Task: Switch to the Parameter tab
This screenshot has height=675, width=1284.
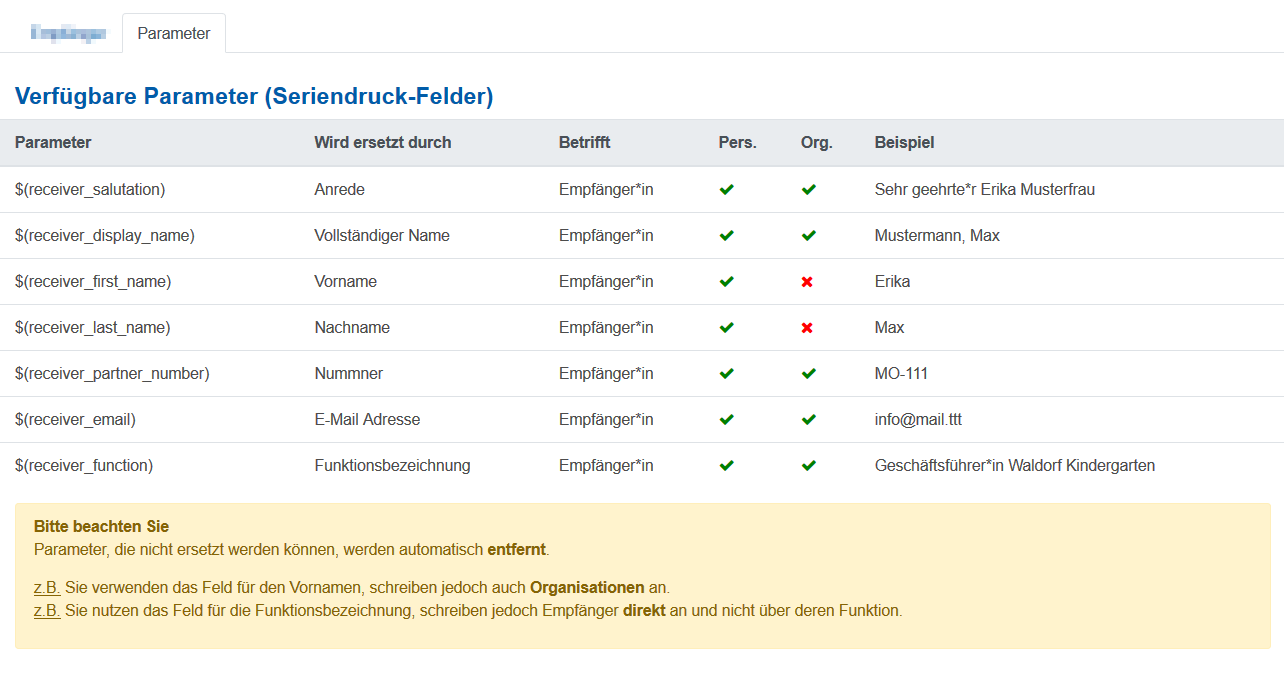Action: click(x=174, y=33)
